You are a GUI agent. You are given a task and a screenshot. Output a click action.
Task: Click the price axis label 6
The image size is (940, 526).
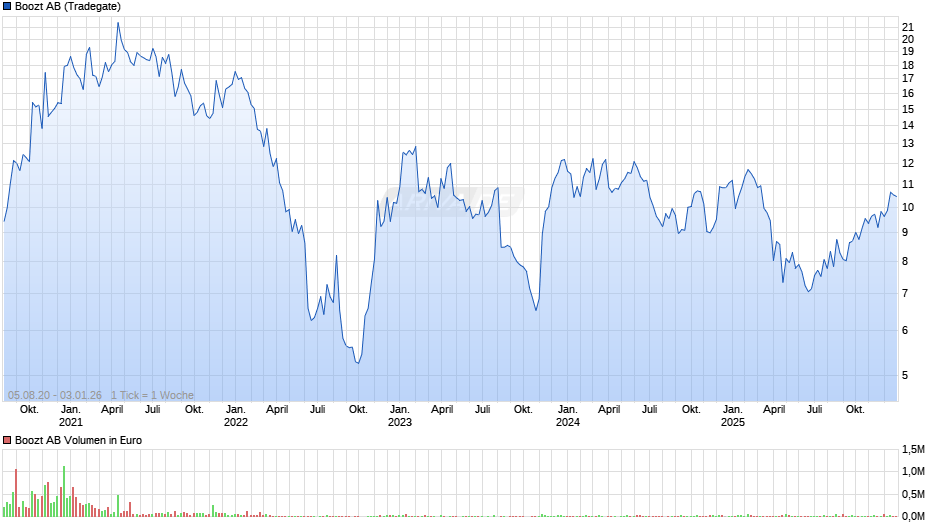(x=905, y=330)
